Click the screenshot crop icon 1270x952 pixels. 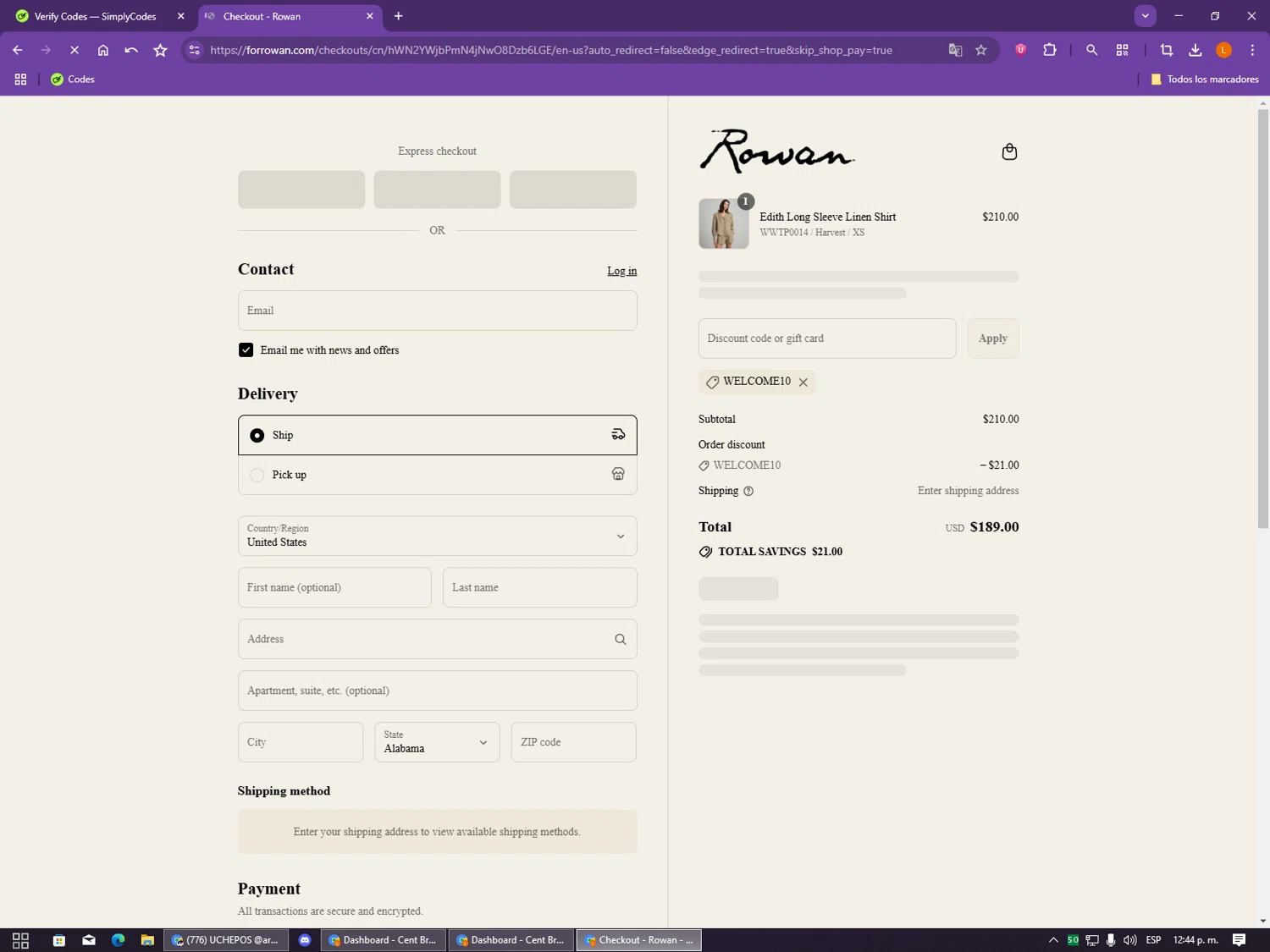pyautogui.click(x=1167, y=50)
